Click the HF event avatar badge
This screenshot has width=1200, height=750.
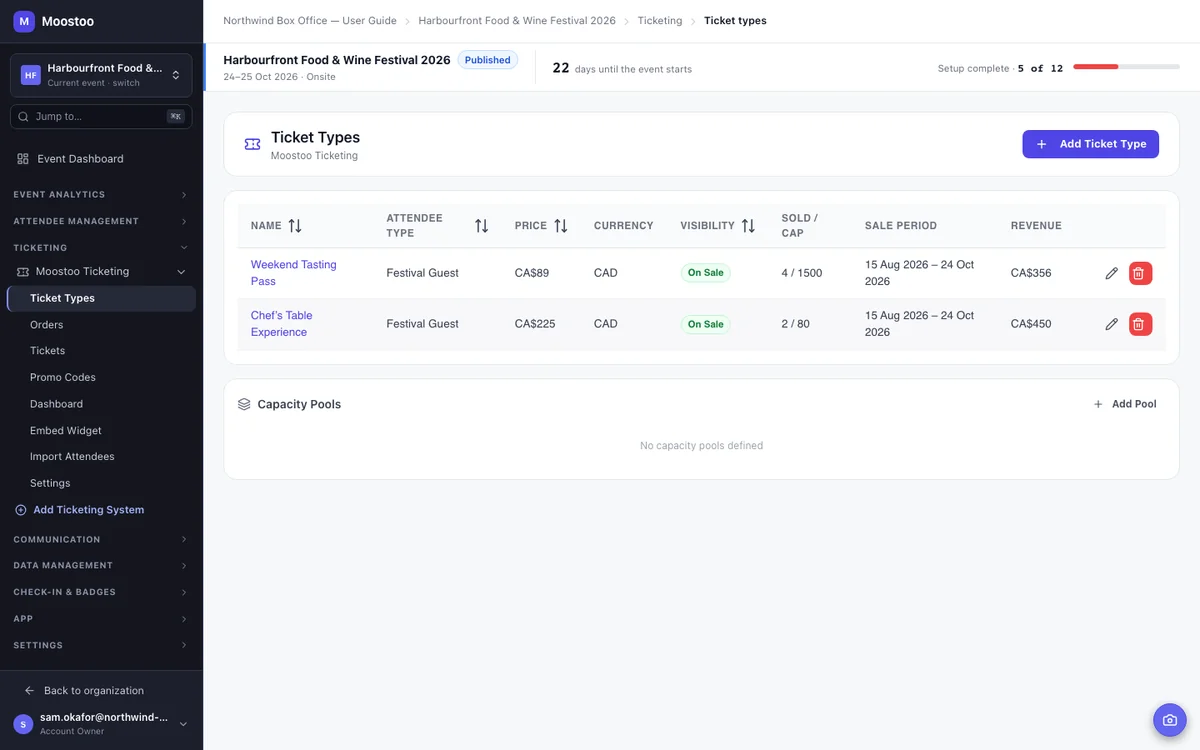coord(31,75)
